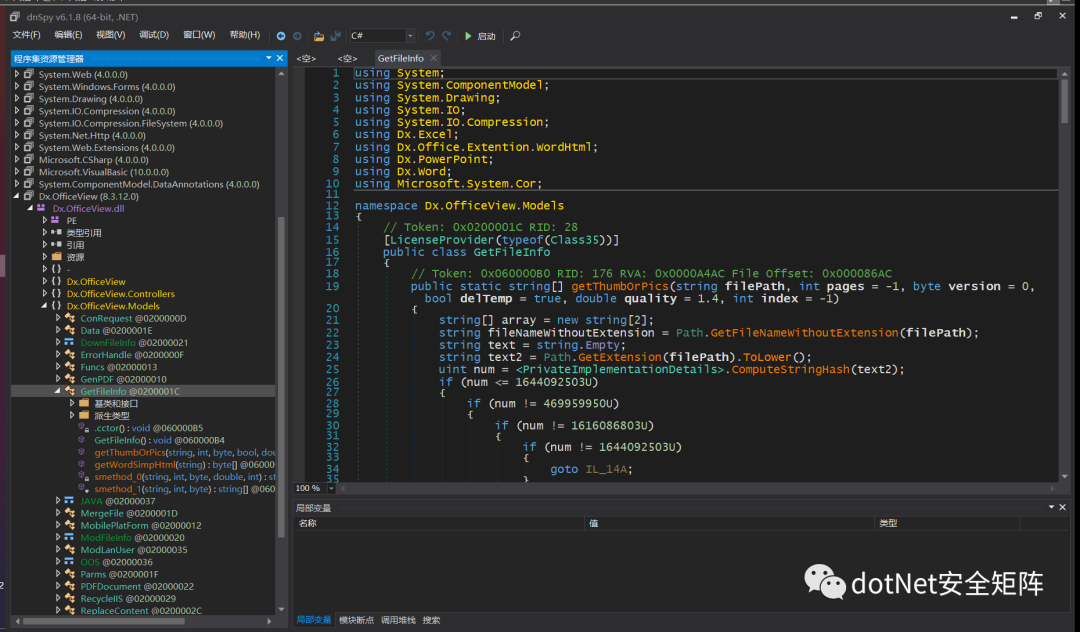Viewport: 1080px width, 632px height.
Task: Follow the GetFileNameWithoutExtension method link
Action: click(x=804, y=333)
